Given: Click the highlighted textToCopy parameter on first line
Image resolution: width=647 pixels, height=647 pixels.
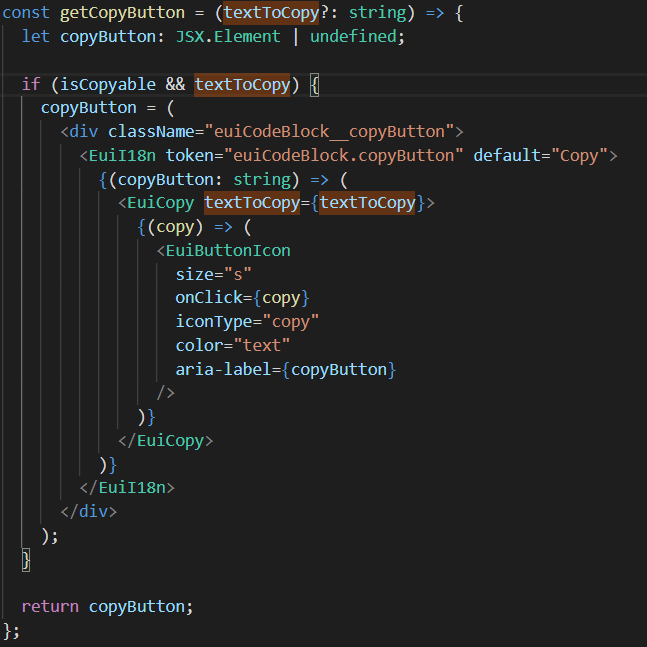Looking at the screenshot, I should pyautogui.click(x=271, y=13).
